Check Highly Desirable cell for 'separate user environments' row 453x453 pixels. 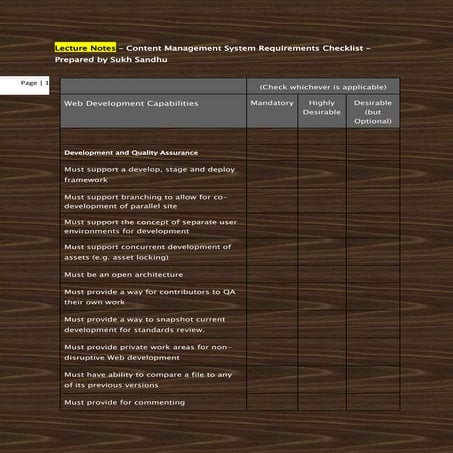point(322,226)
